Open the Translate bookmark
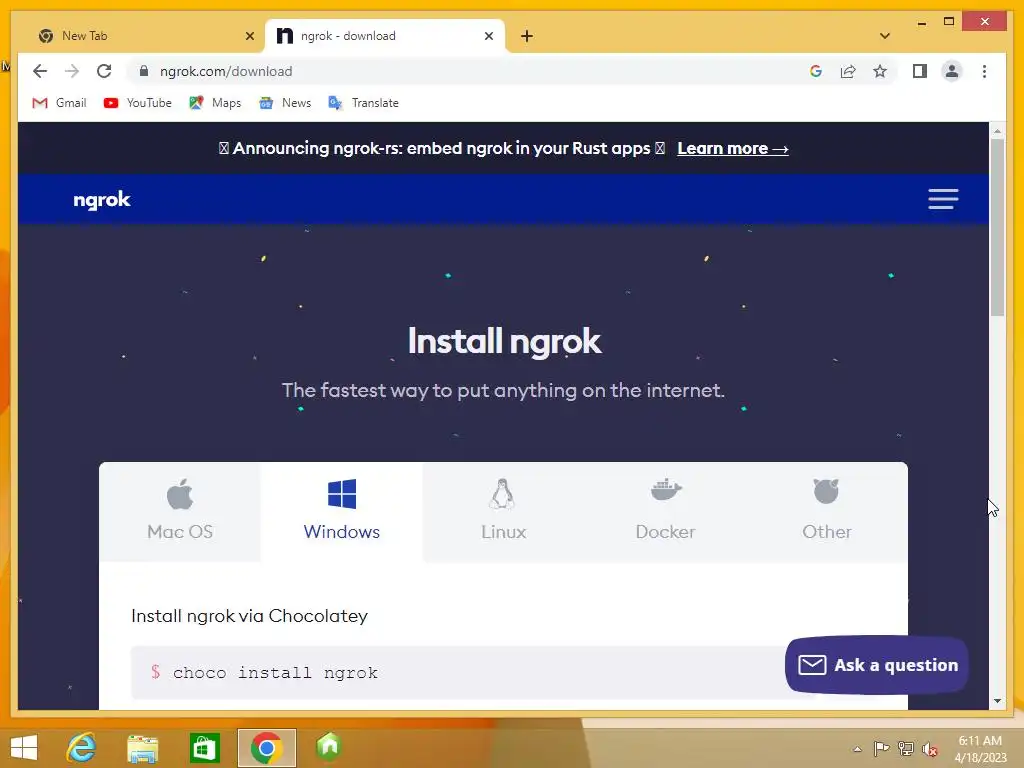The image size is (1024, 768). pos(364,103)
